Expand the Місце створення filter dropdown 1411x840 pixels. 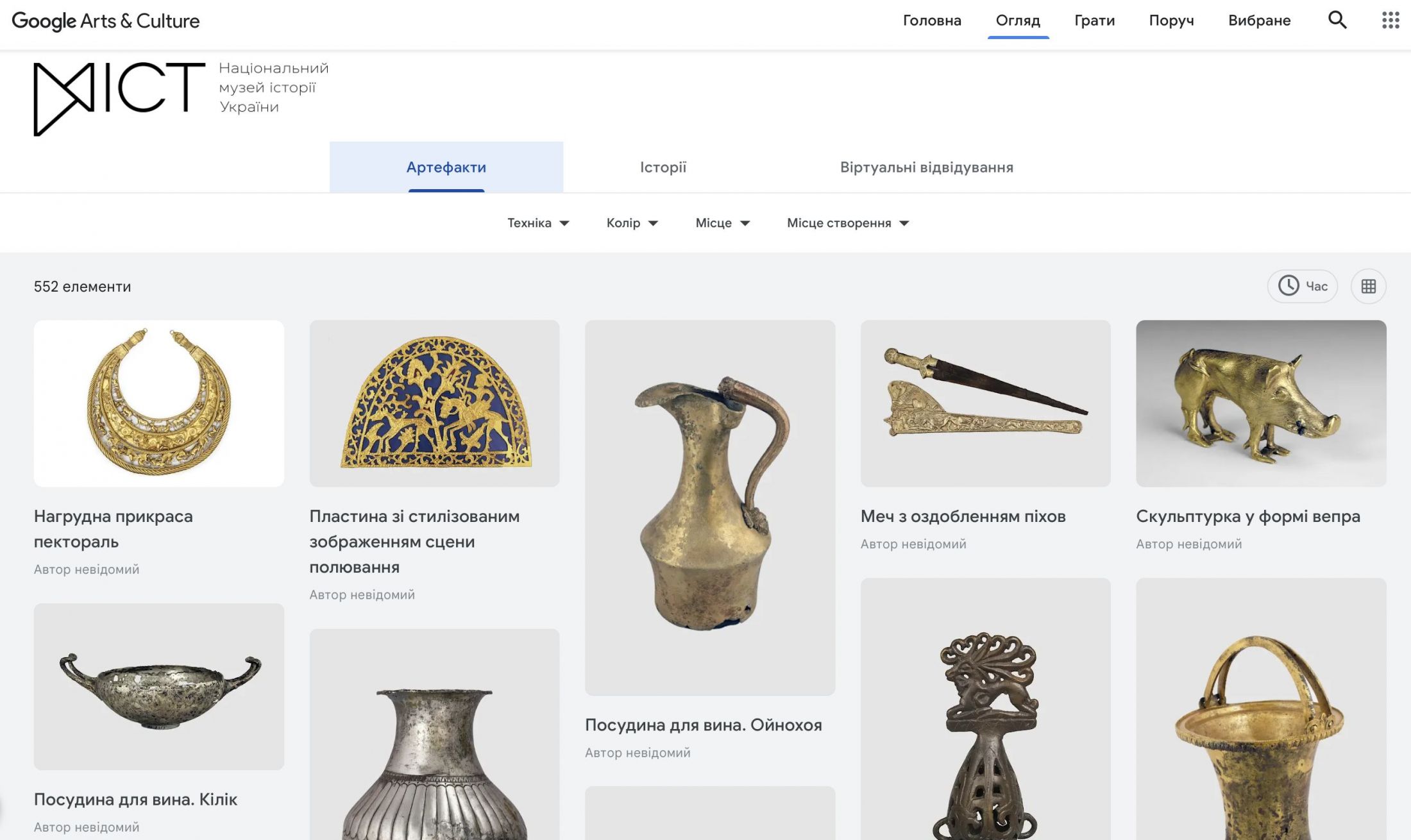[x=848, y=223]
